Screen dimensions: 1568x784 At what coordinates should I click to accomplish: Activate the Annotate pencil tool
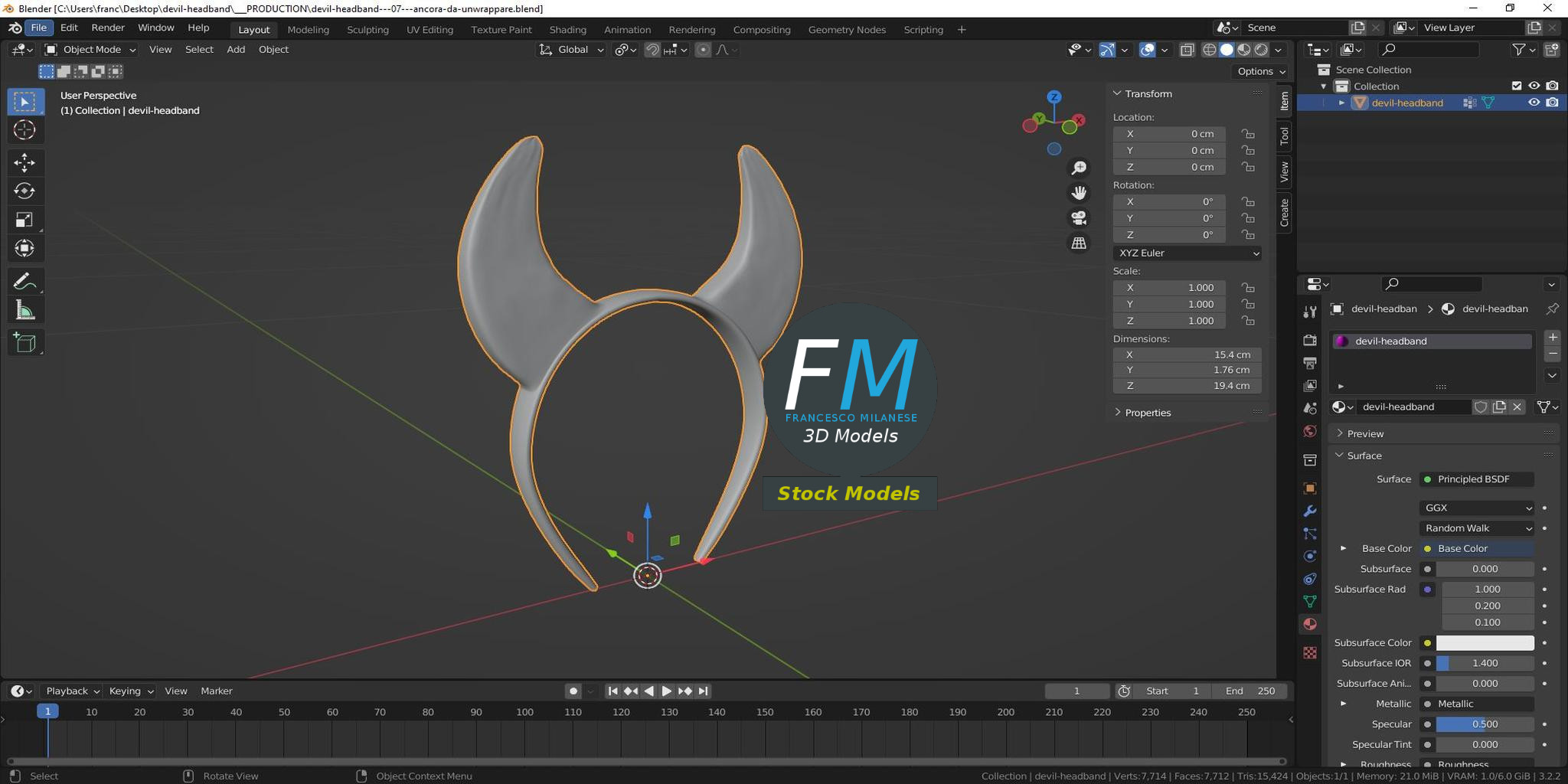24,282
